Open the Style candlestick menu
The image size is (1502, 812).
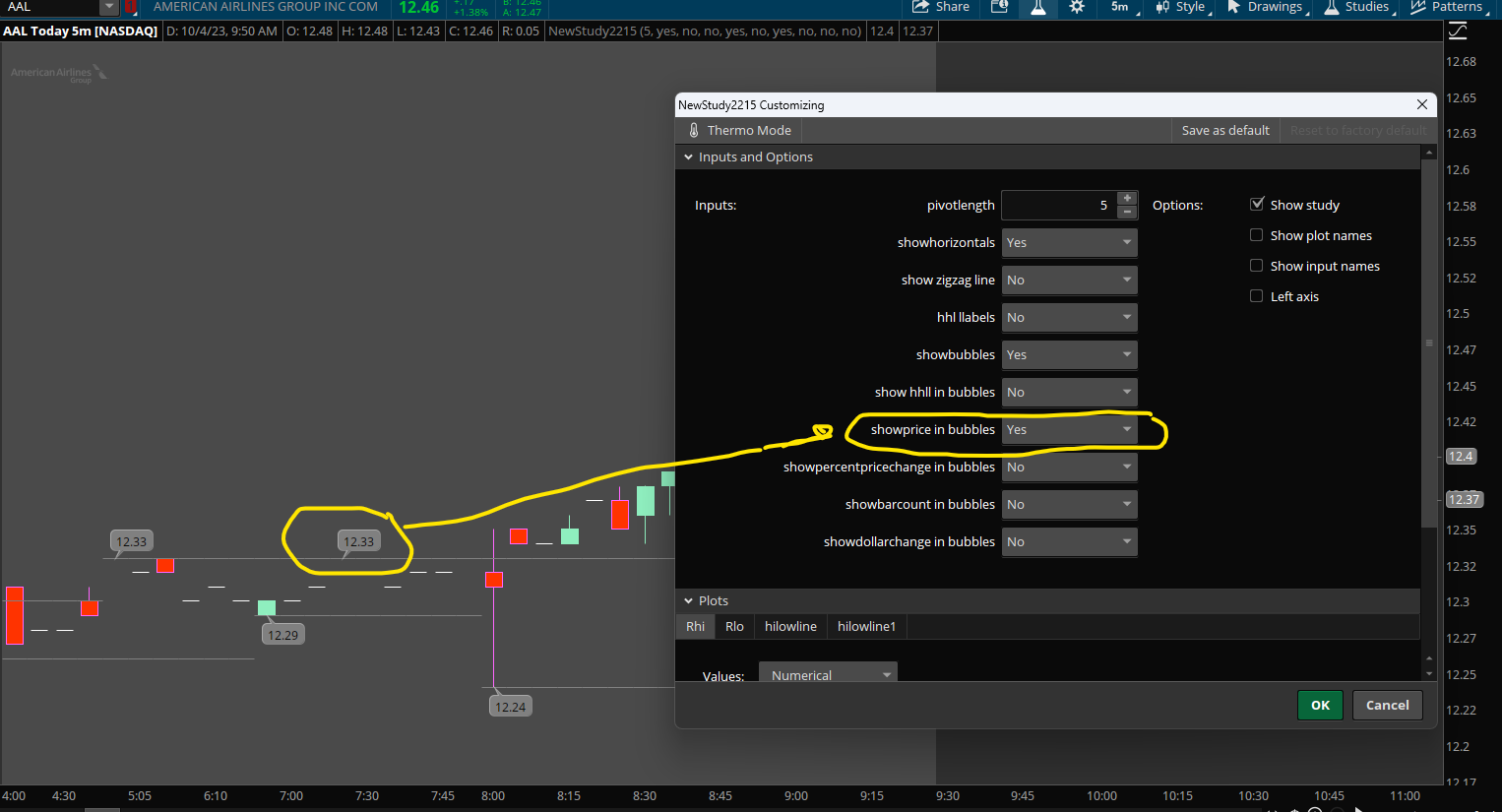pos(1181,7)
